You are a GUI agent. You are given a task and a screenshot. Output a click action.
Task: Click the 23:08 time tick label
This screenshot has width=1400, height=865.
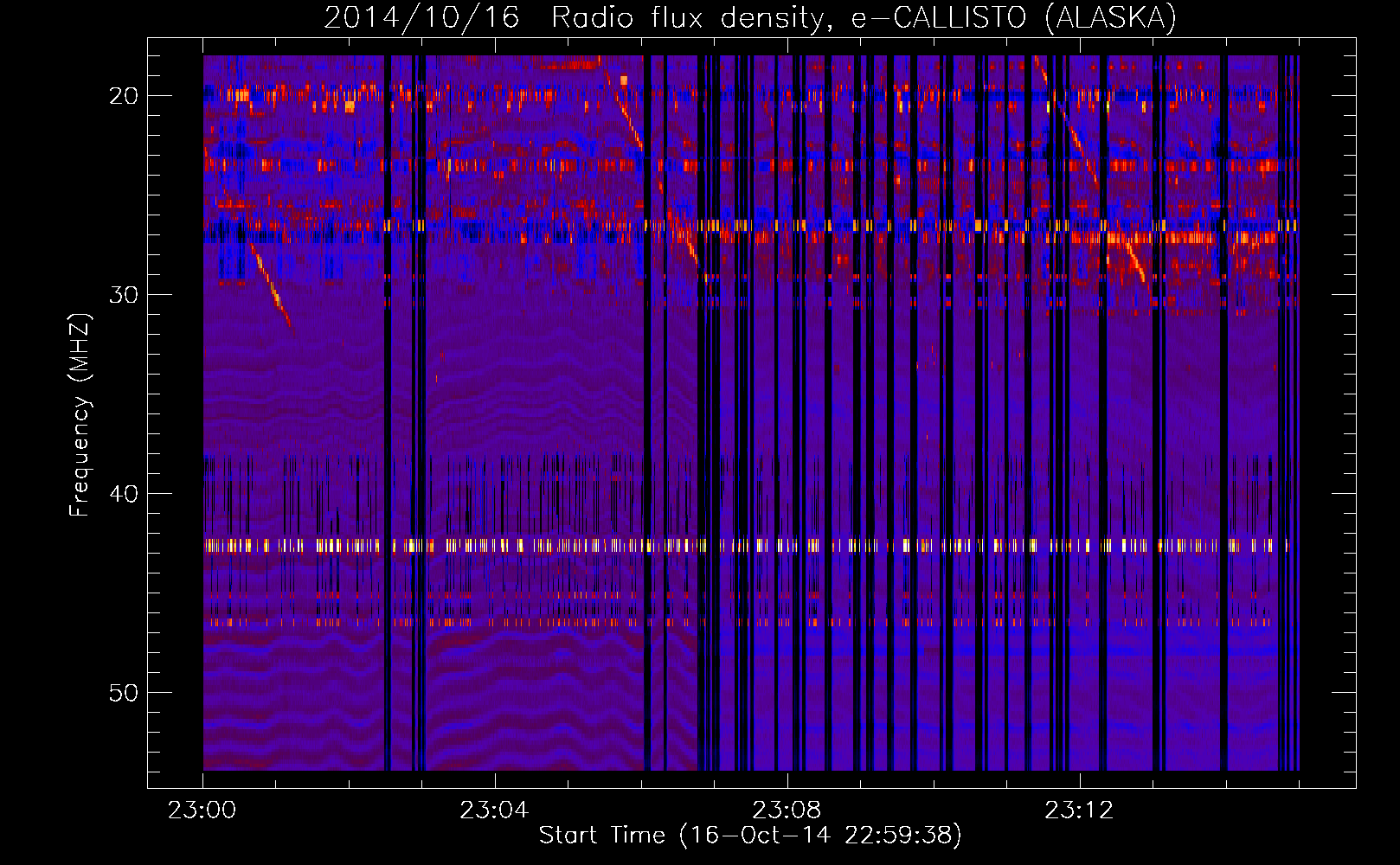tap(787, 811)
